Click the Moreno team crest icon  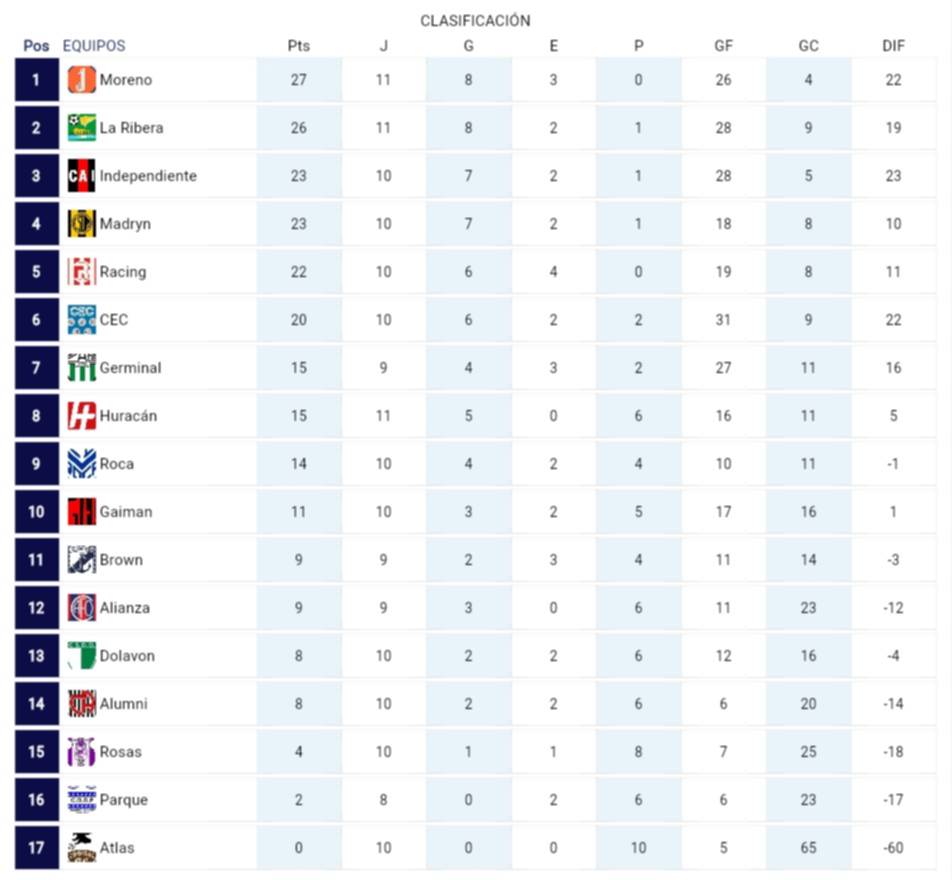pyautogui.click(x=81, y=80)
